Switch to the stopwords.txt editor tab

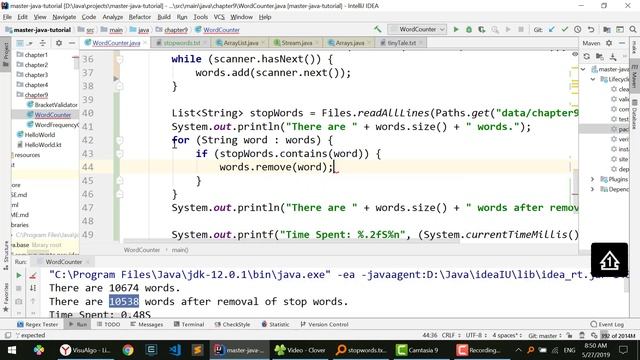click(x=181, y=43)
